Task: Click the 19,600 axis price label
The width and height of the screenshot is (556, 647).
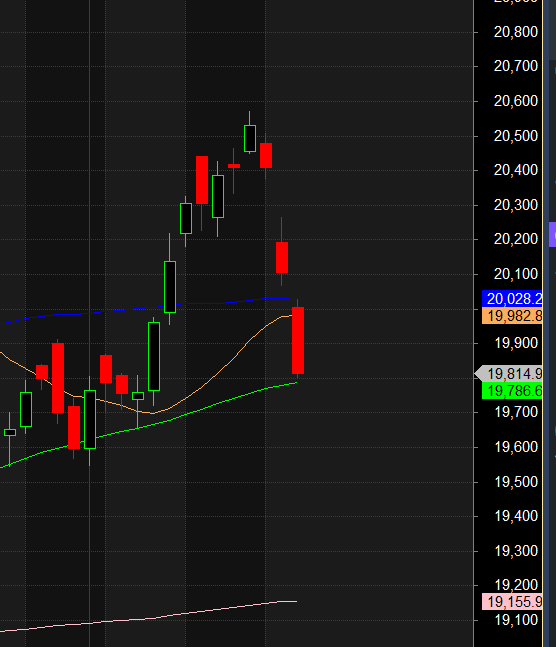Action: click(x=516, y=447)
